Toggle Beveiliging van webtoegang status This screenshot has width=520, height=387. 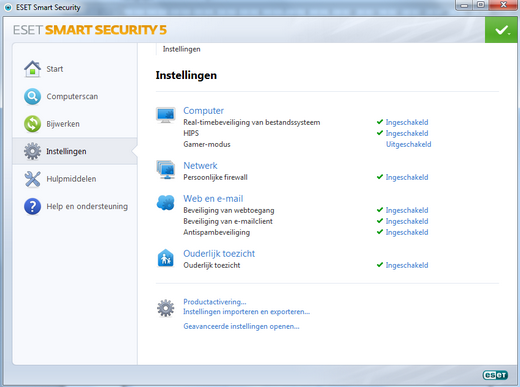pos(407,210)
